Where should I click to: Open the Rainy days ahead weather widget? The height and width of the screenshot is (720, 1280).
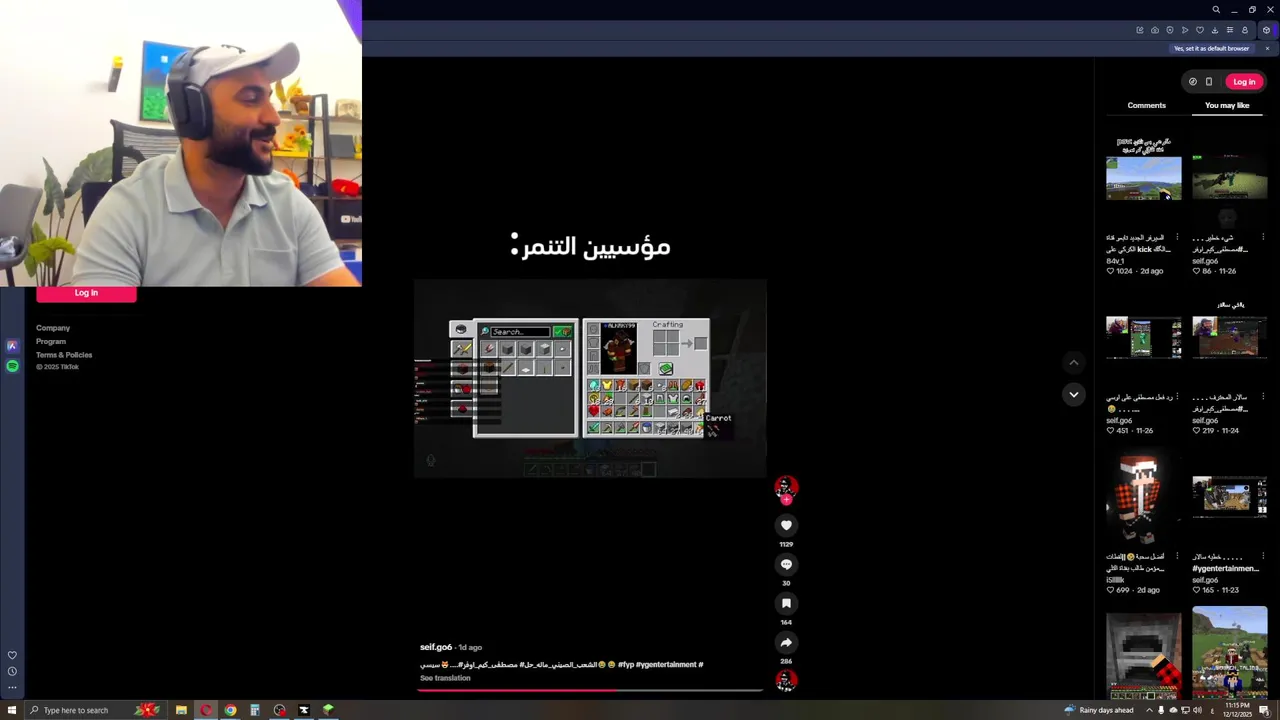(x=1098, y=710)
